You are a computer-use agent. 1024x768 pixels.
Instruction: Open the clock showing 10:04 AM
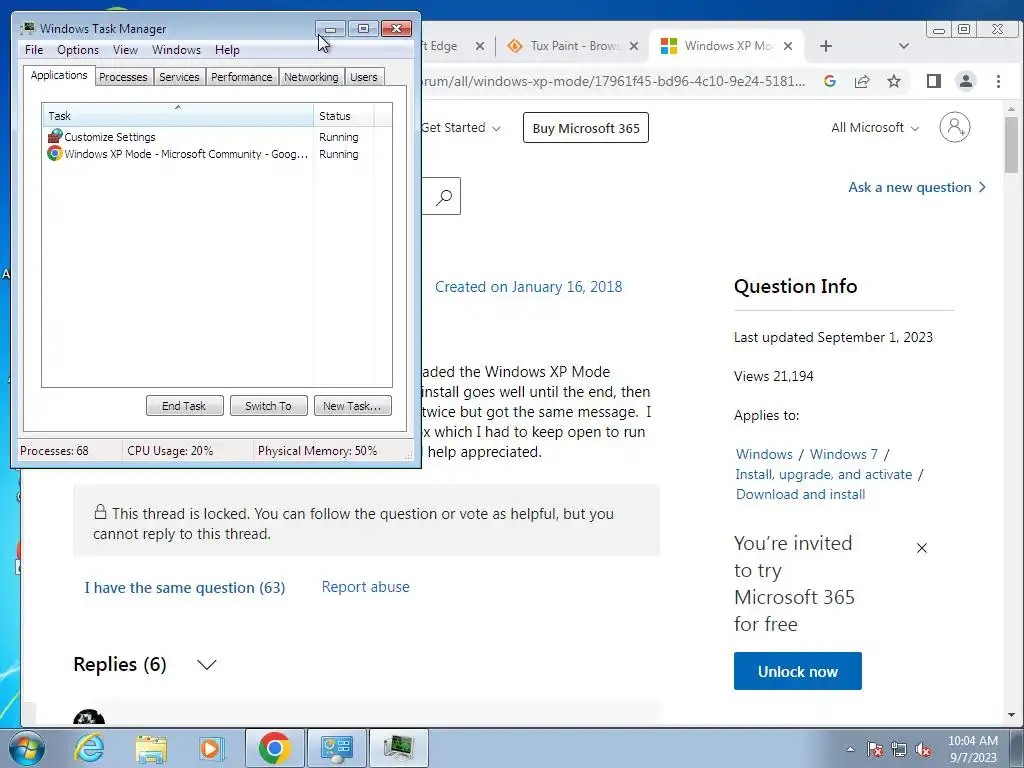coord(972,749)
